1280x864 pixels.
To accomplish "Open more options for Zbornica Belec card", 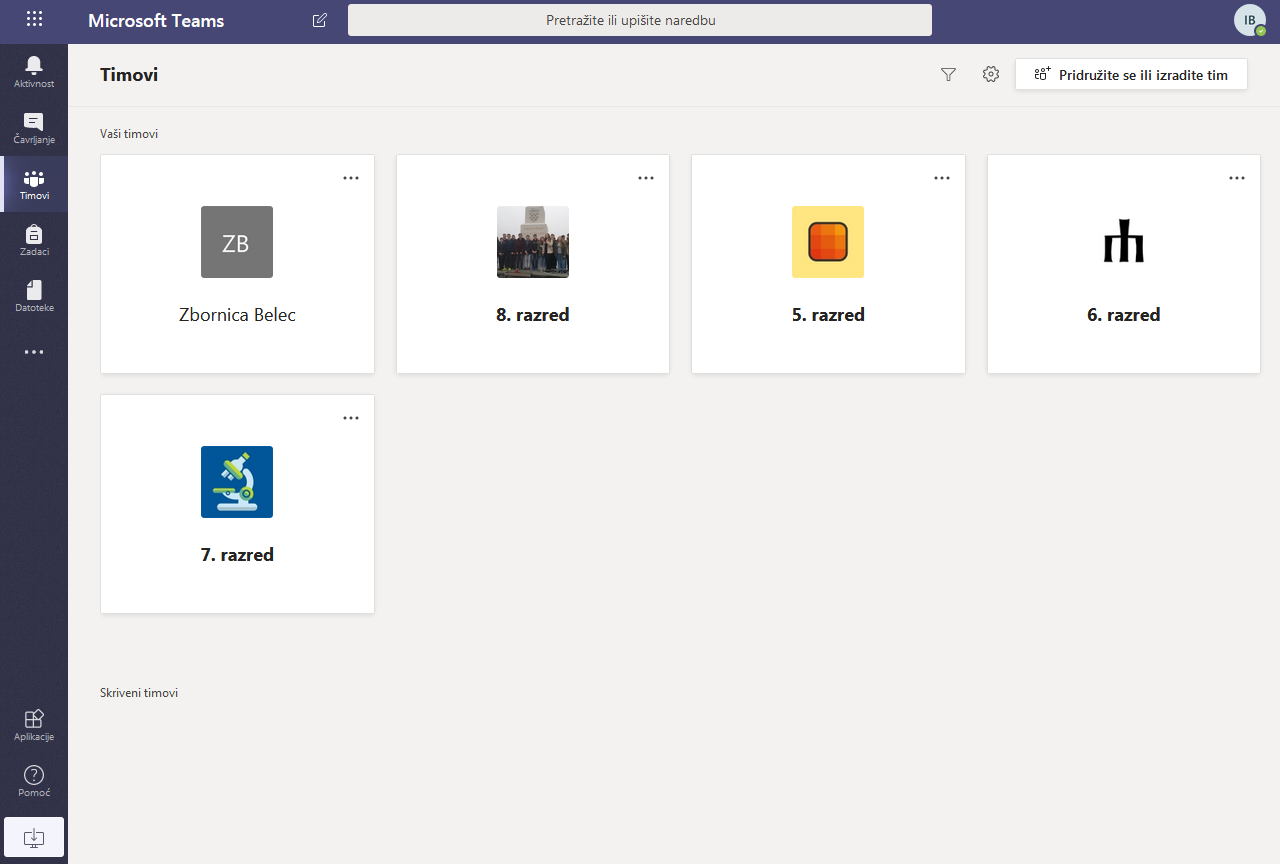I will click(351, 178).
